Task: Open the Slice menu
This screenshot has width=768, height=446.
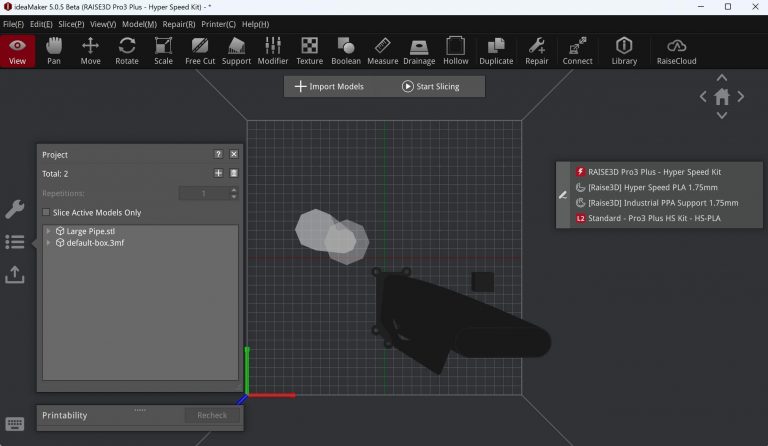Action: coord(71,24)
